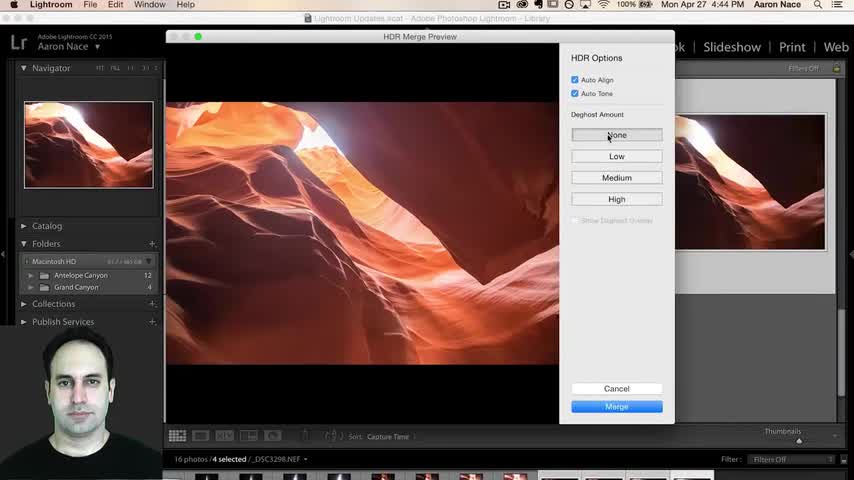
Task: Set Deghost Amount to High
Action: click(617, 199)
